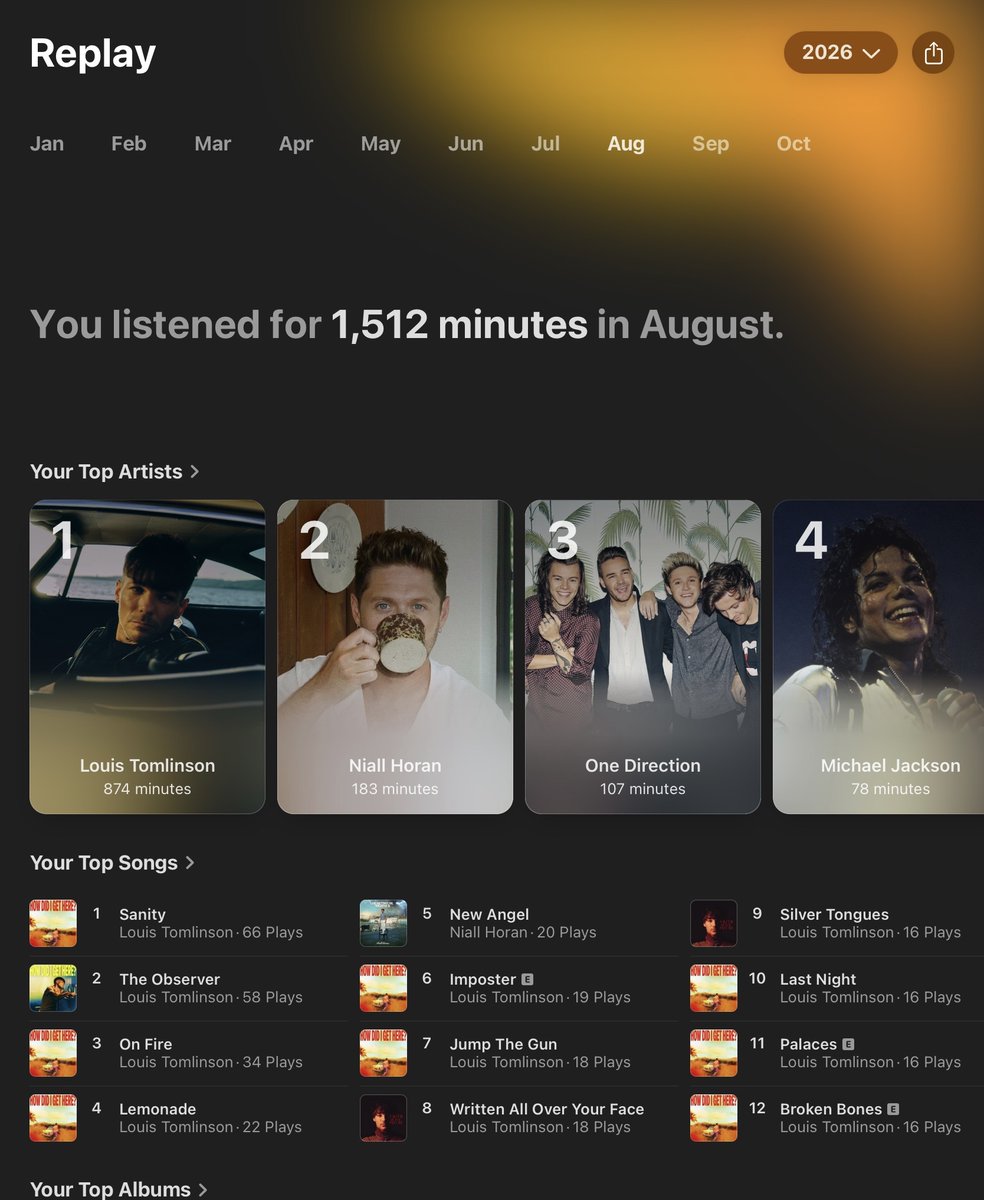Play song title Written All Over Your Face
The height and width of the screenshot is (1200, 984).
click(547, 1109)
